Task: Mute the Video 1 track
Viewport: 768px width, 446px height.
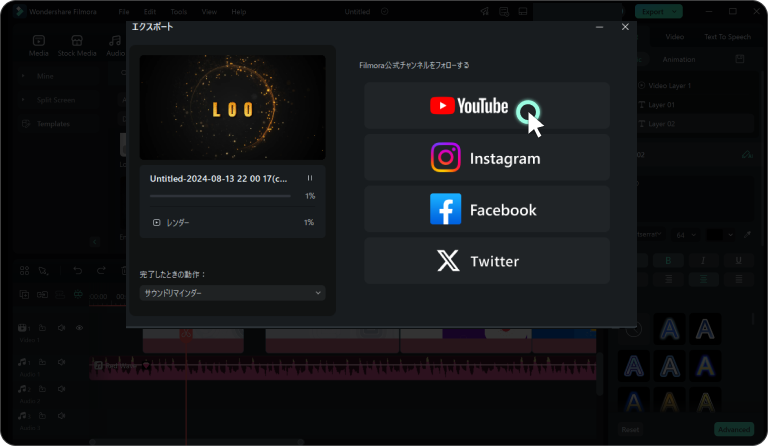Action: 61,328
